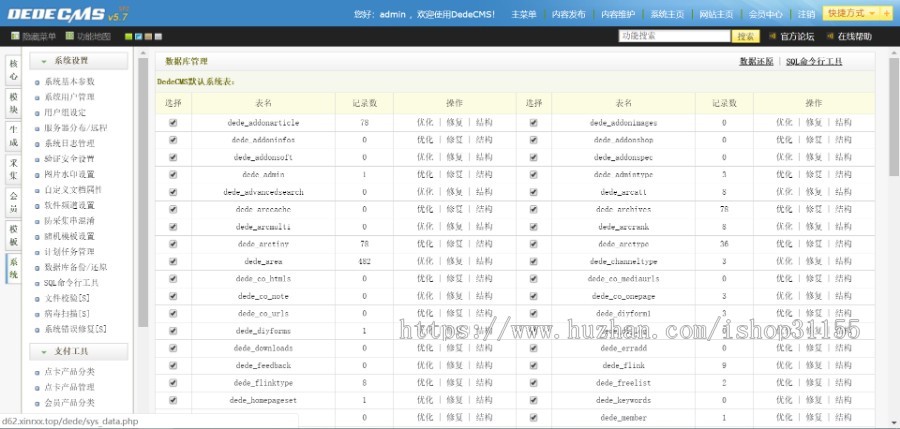
Task: Click the sidebar menu vertical scrollbar
Action: [143, 192]
